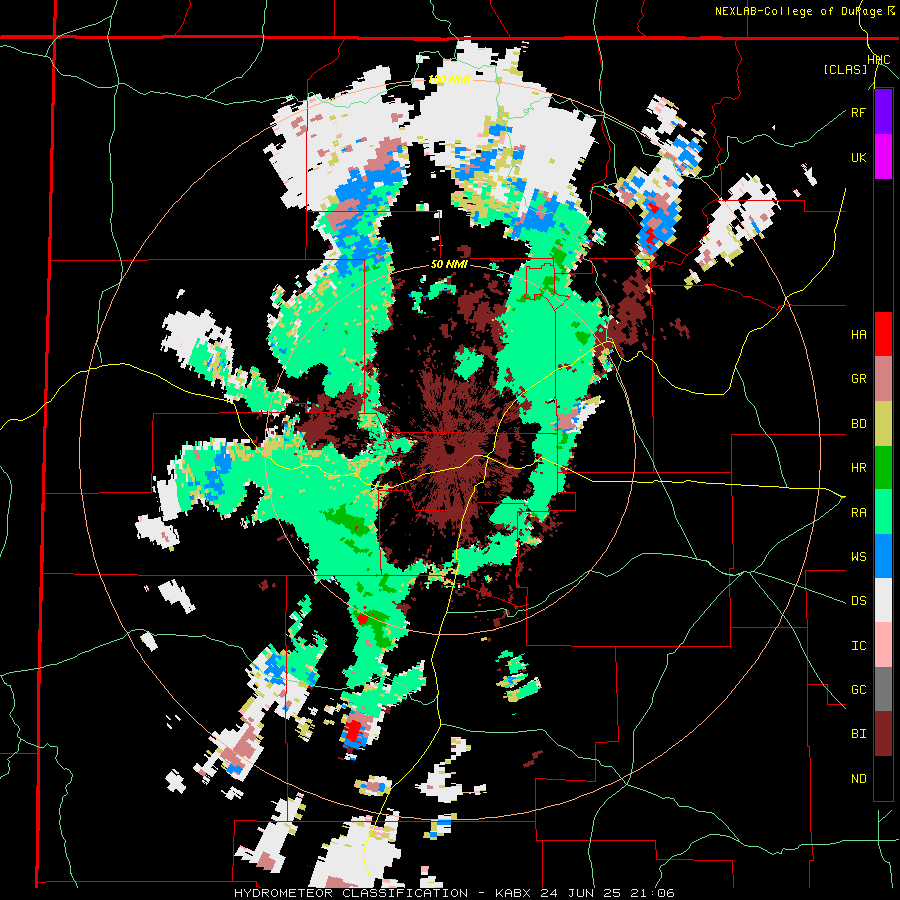Click the BD legend label
This screenshot has height=900, width=900.
click(859, 424)
